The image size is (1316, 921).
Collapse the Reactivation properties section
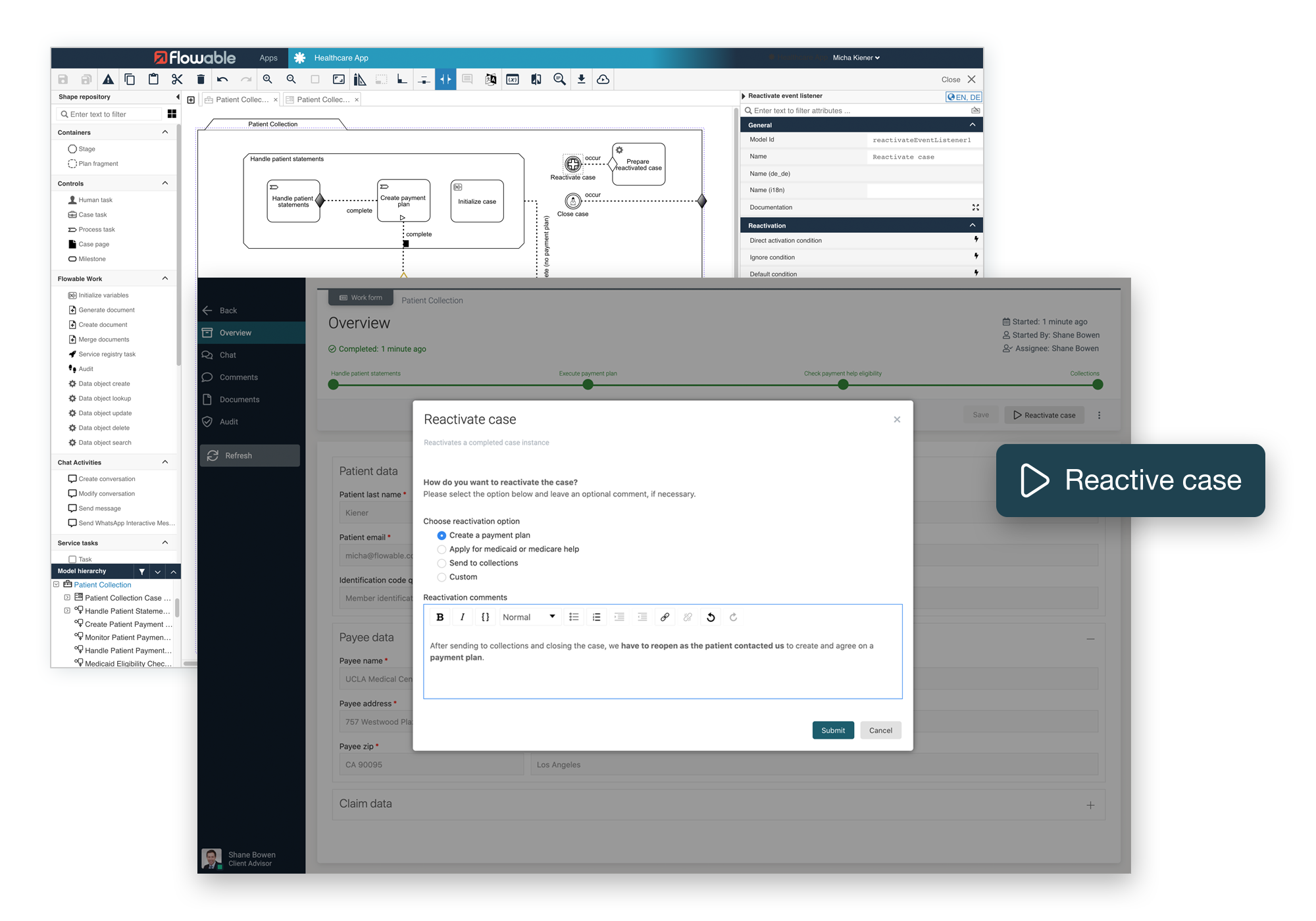973,226
